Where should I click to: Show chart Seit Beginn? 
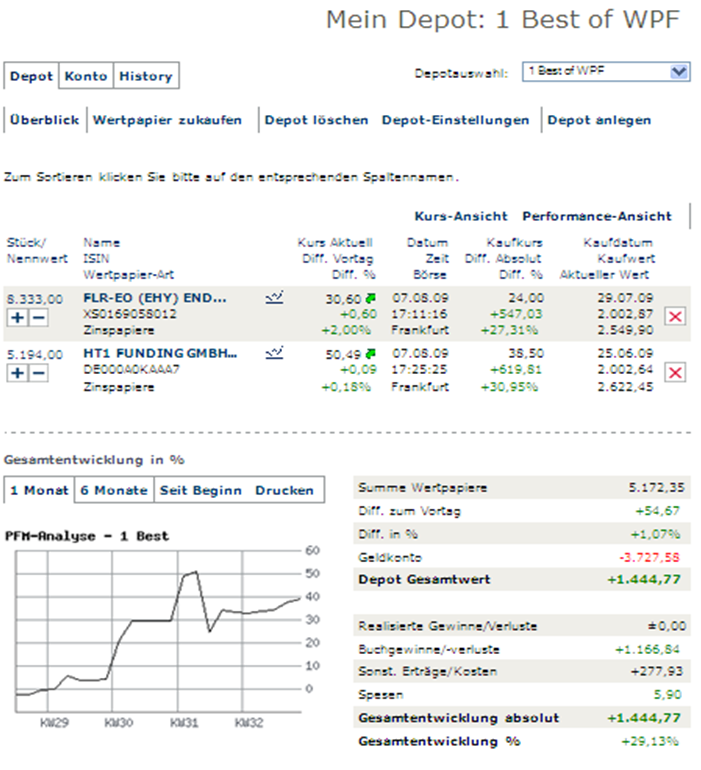click(x=202, y=490)
